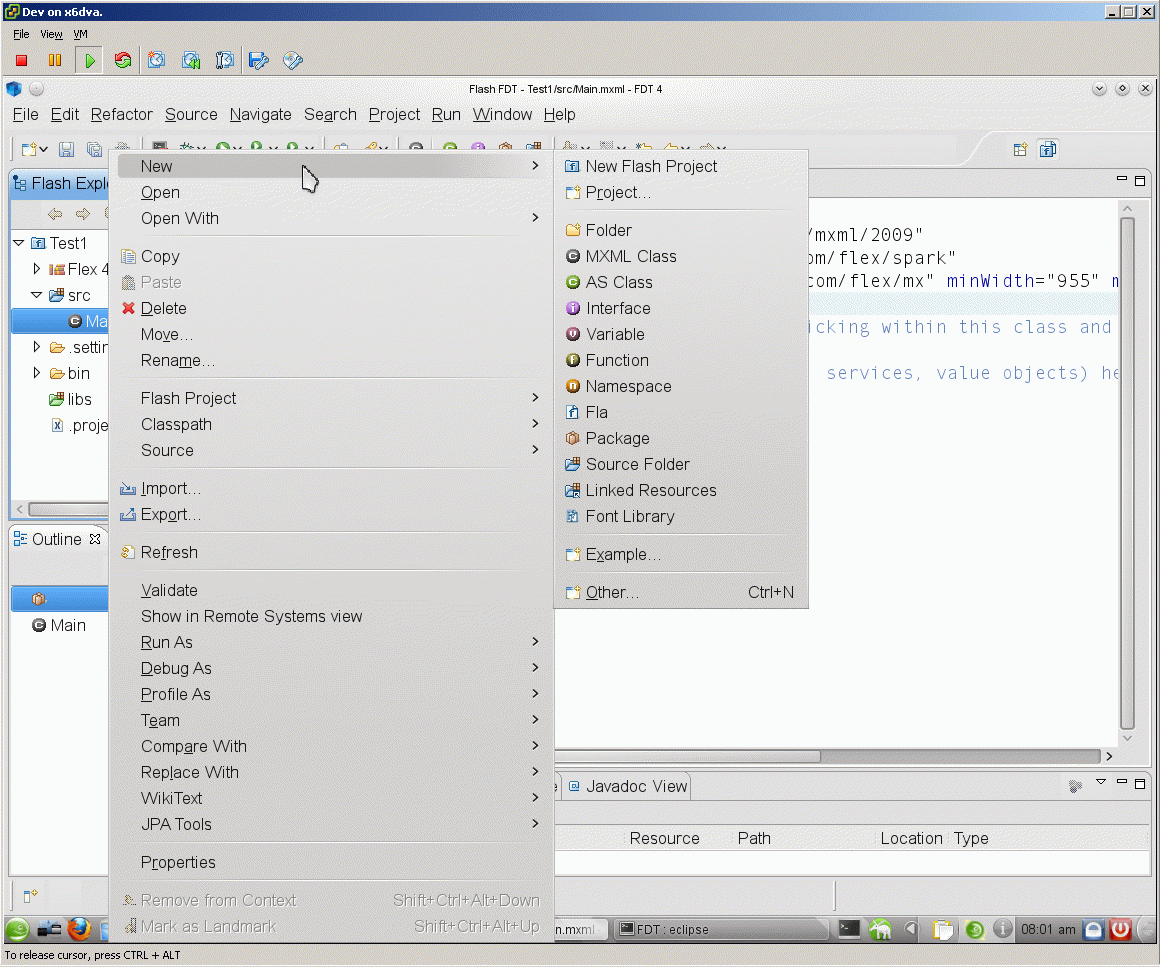Choose New Flash Project from submenu
The height and width of the screenshot is (967, 1160).
tap(681, 166)
